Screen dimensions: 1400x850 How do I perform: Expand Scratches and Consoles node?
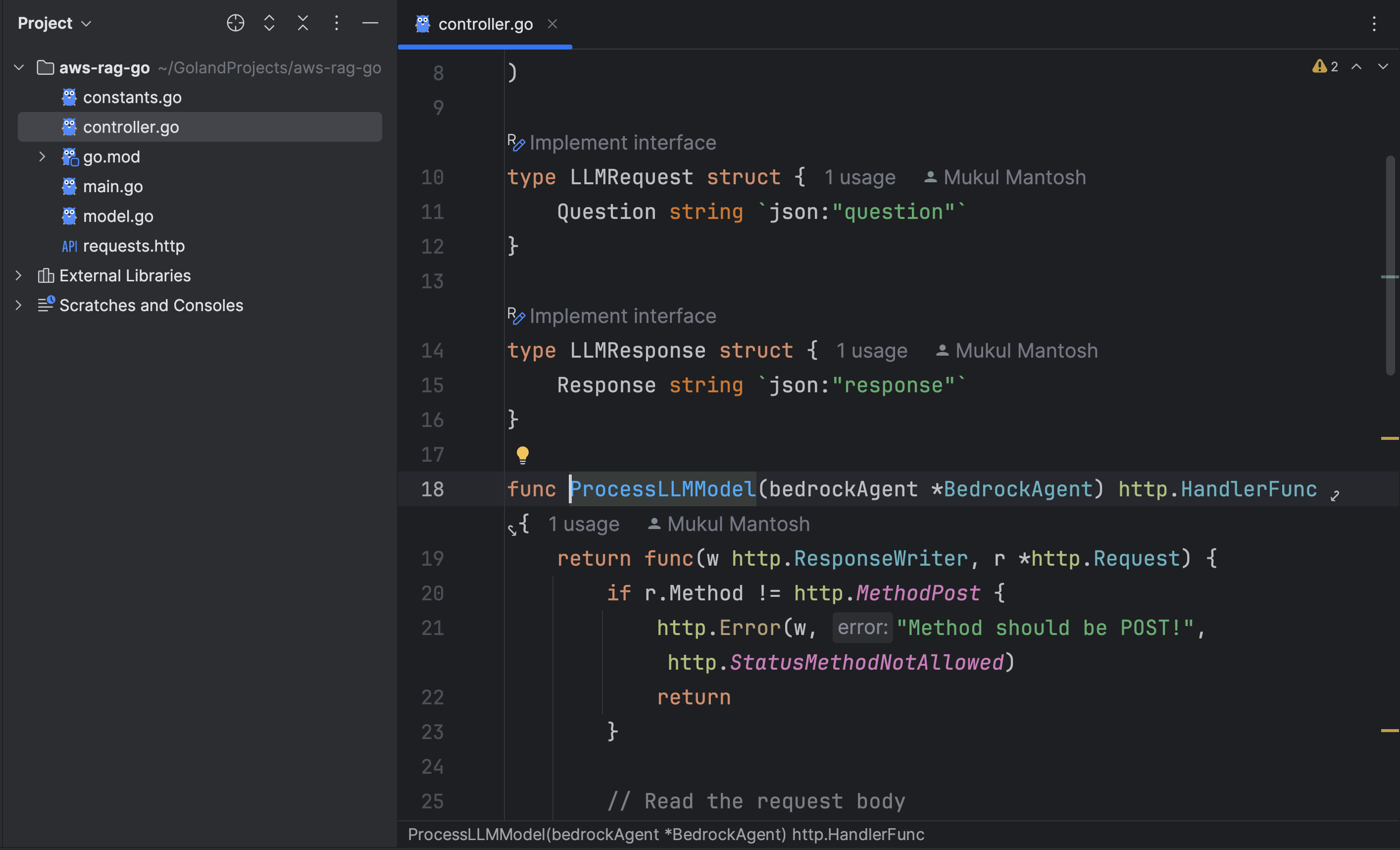coord(19,305)
